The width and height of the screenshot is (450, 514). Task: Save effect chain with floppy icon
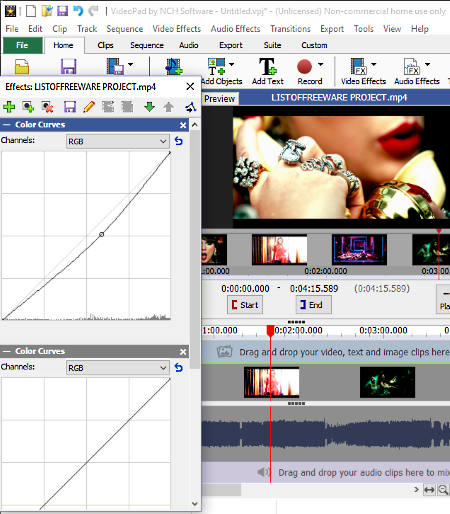[x=70, y=107]
